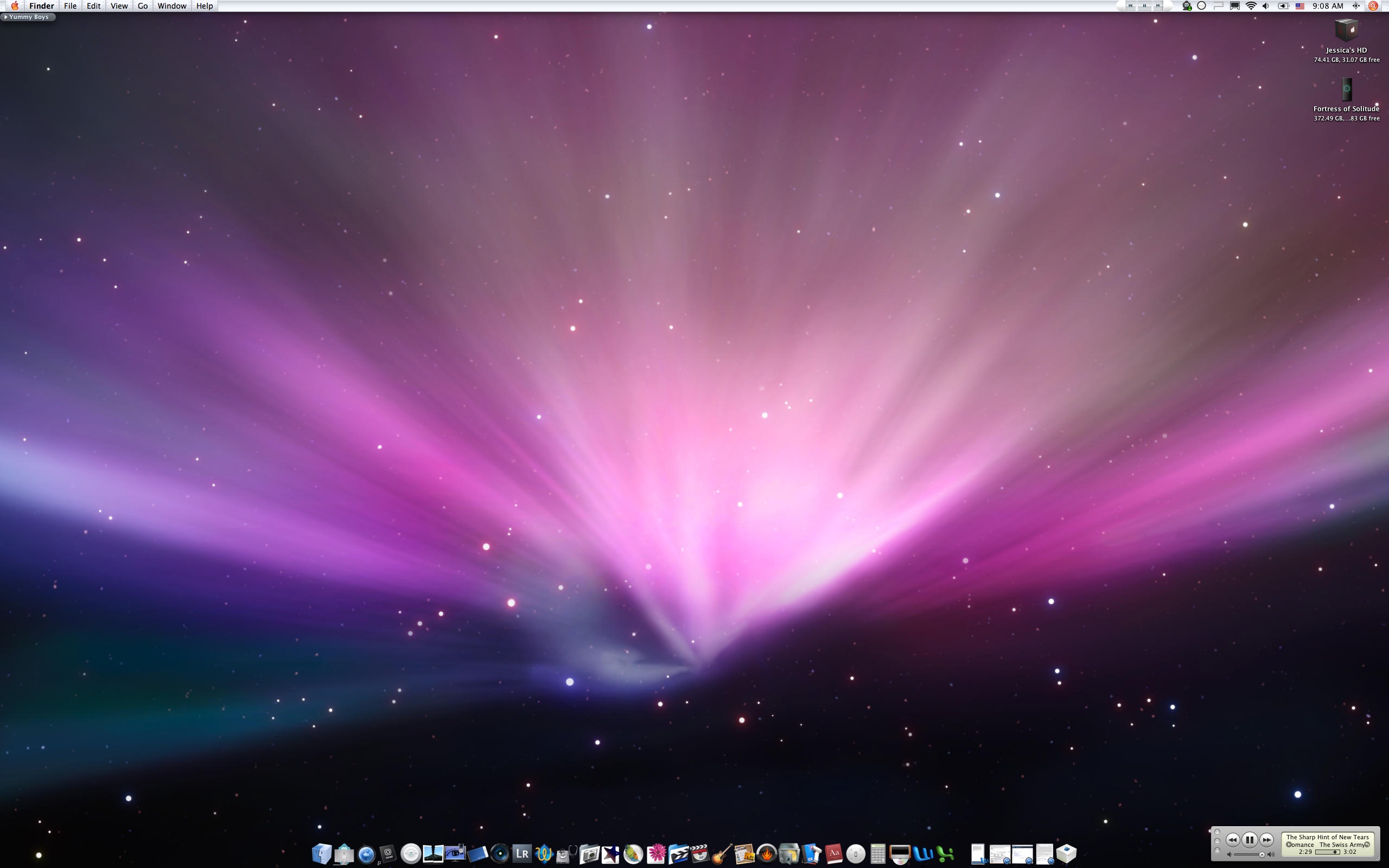The width and height of the screenshot is (1389, 868).
Task: Open the Finder menu
Action: 41,6
